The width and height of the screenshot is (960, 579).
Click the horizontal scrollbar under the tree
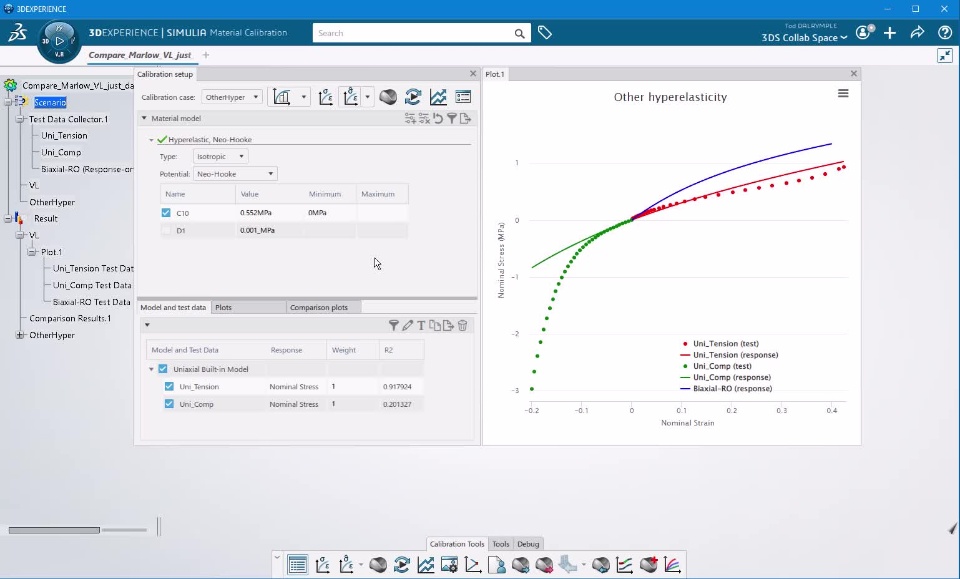pyautogui.click(x=54, y=530)
